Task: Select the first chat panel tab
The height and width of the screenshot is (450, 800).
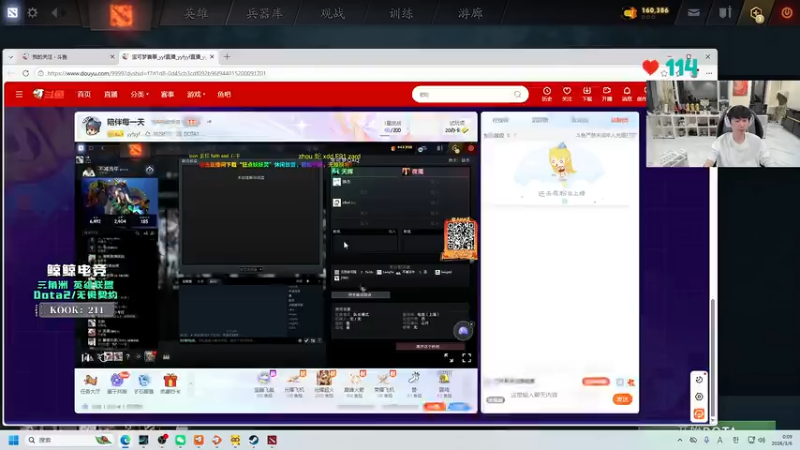Action: point(501,120)
